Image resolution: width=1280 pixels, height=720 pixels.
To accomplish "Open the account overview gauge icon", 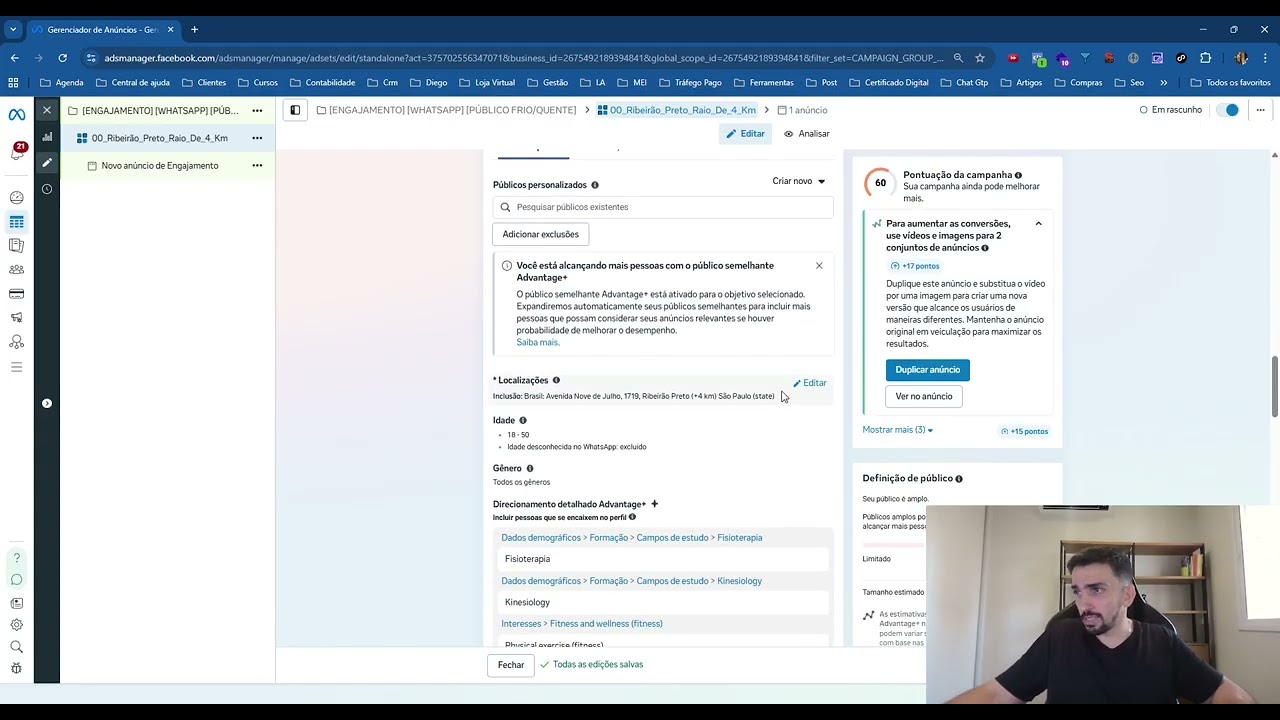I will tap(17, 198).
